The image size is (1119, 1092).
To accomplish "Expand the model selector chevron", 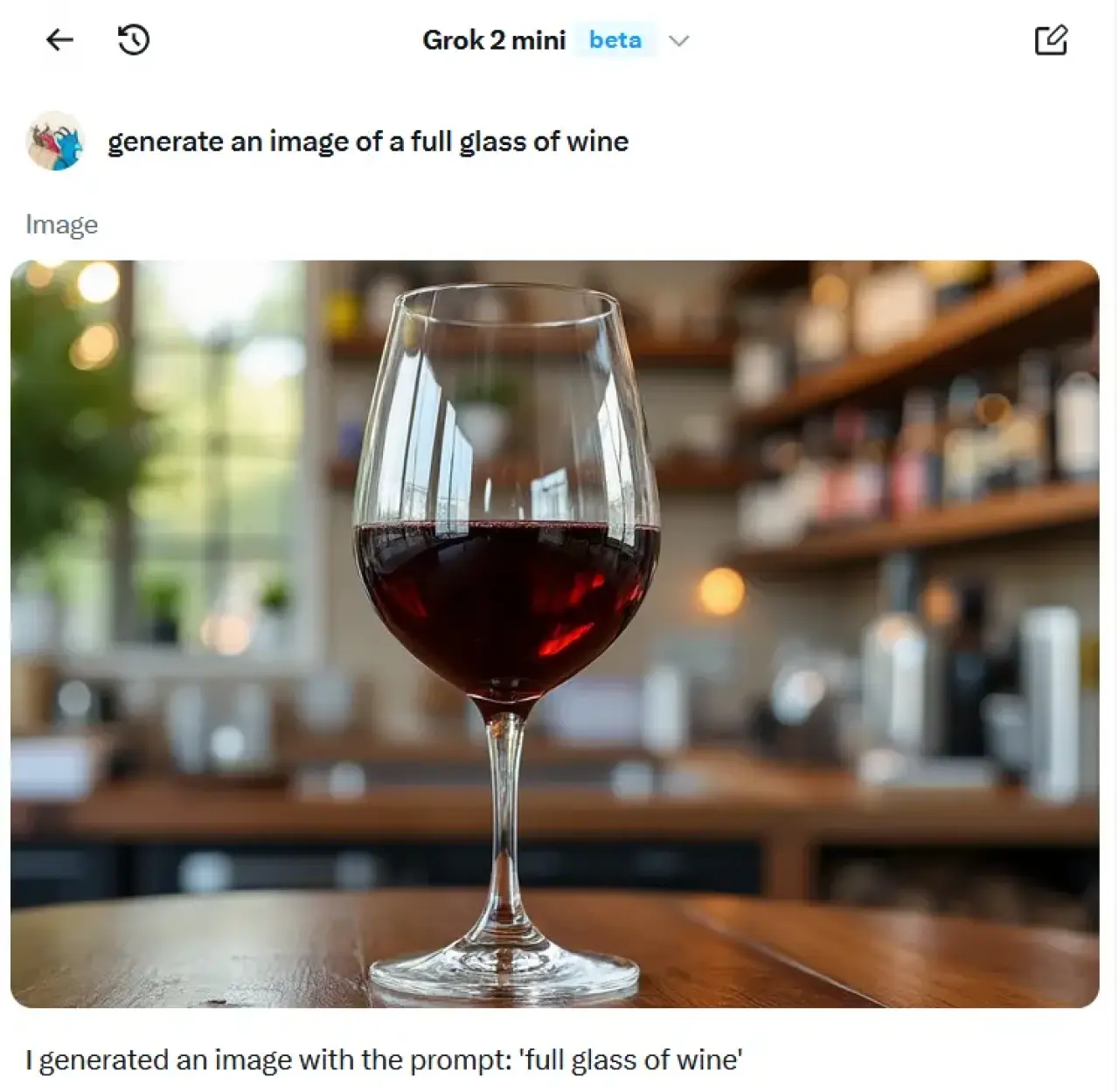I will click(679, 40).
